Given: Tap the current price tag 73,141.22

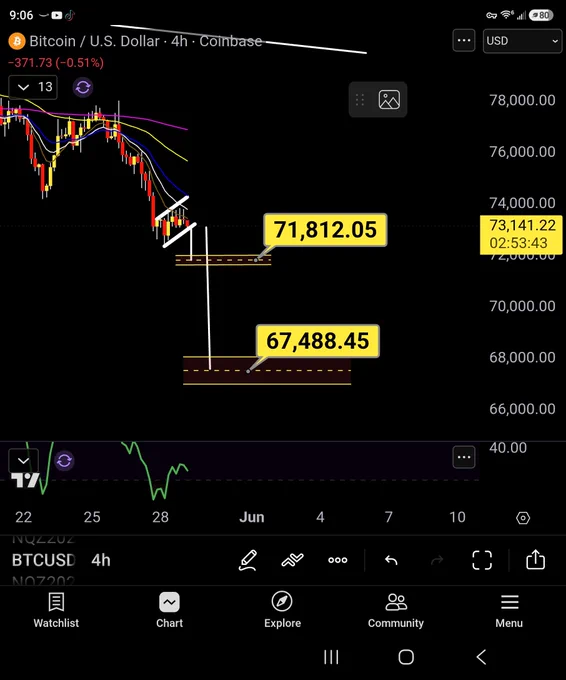Looking at the screenshot, I should pyautogui.click(x=522, y=234).
